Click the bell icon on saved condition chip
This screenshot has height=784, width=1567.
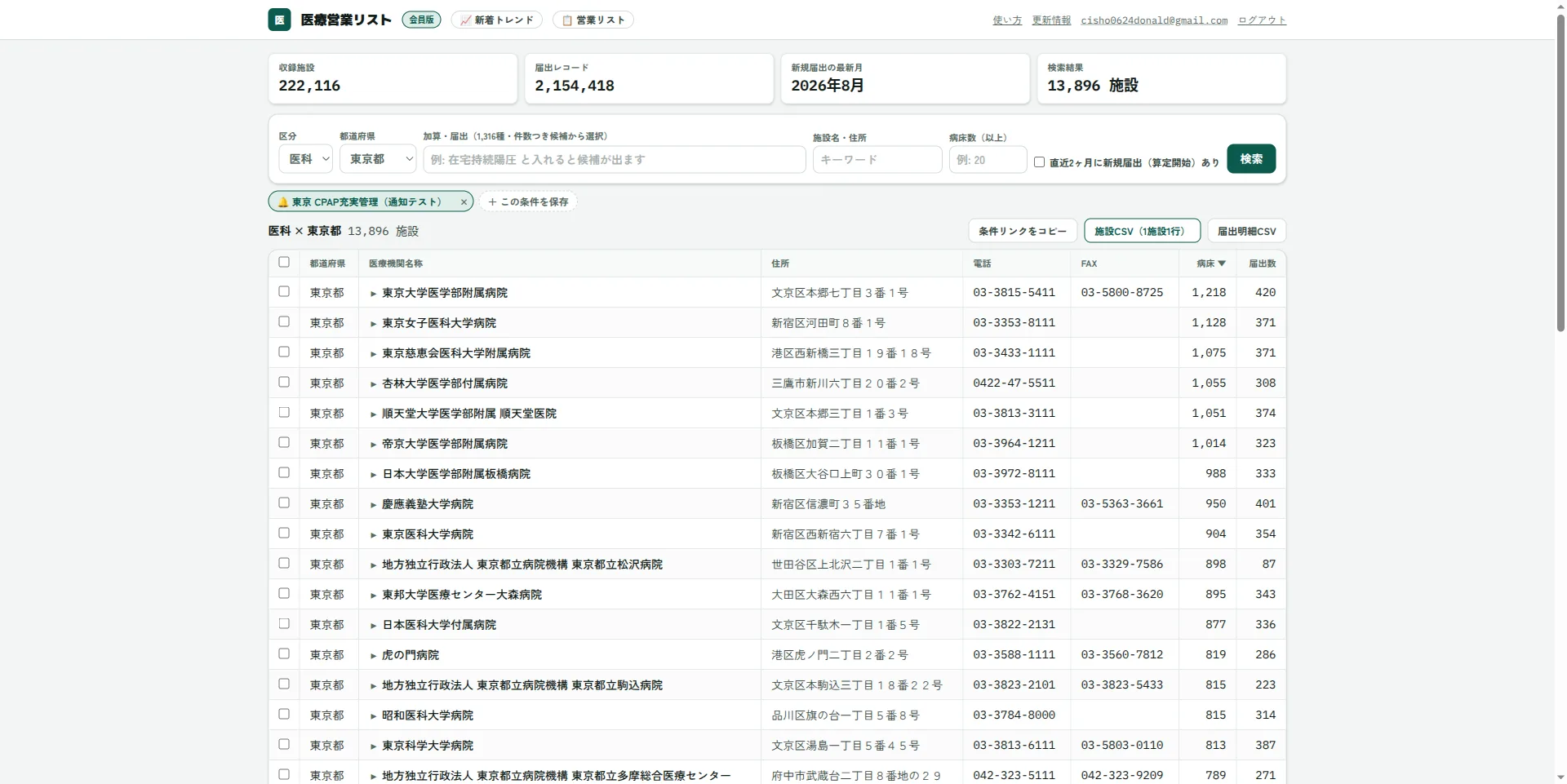tap(282, 202)
